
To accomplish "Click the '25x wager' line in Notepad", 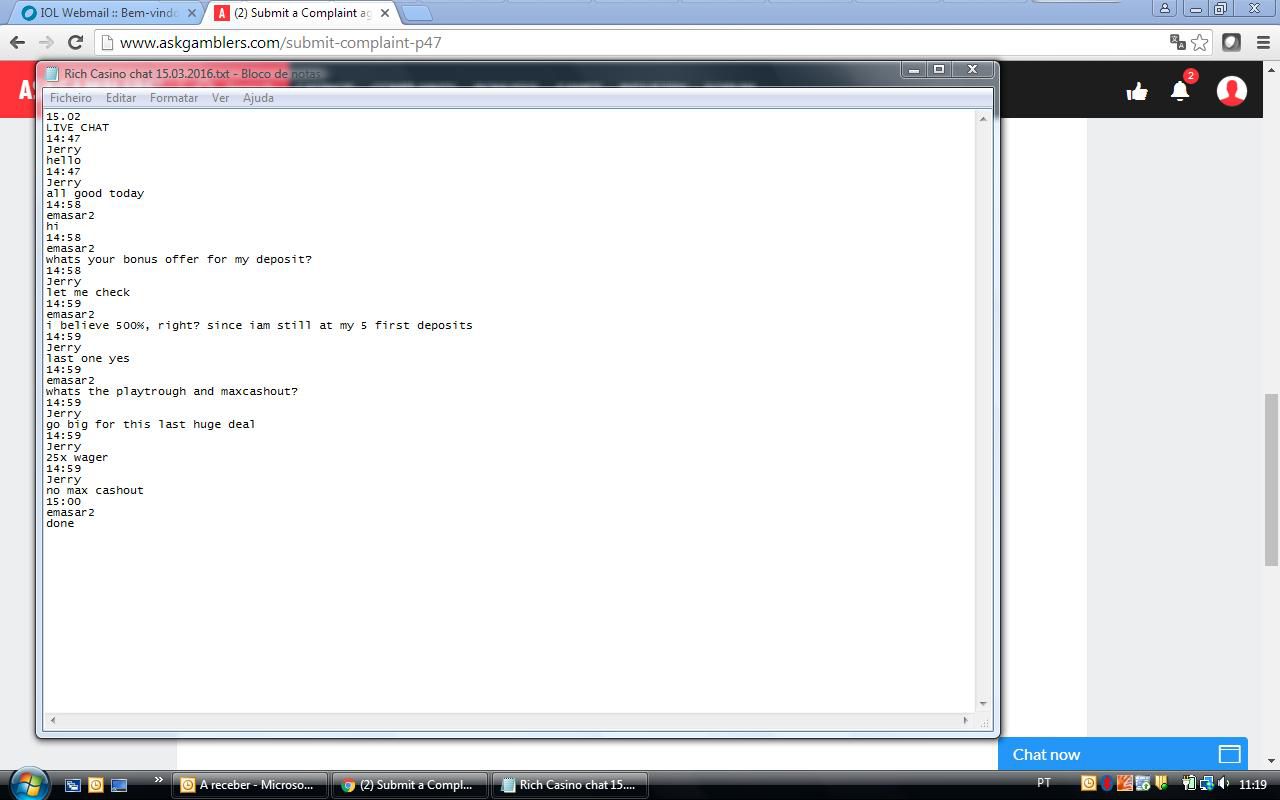I will pyautogui.click(x=77, y=457).
